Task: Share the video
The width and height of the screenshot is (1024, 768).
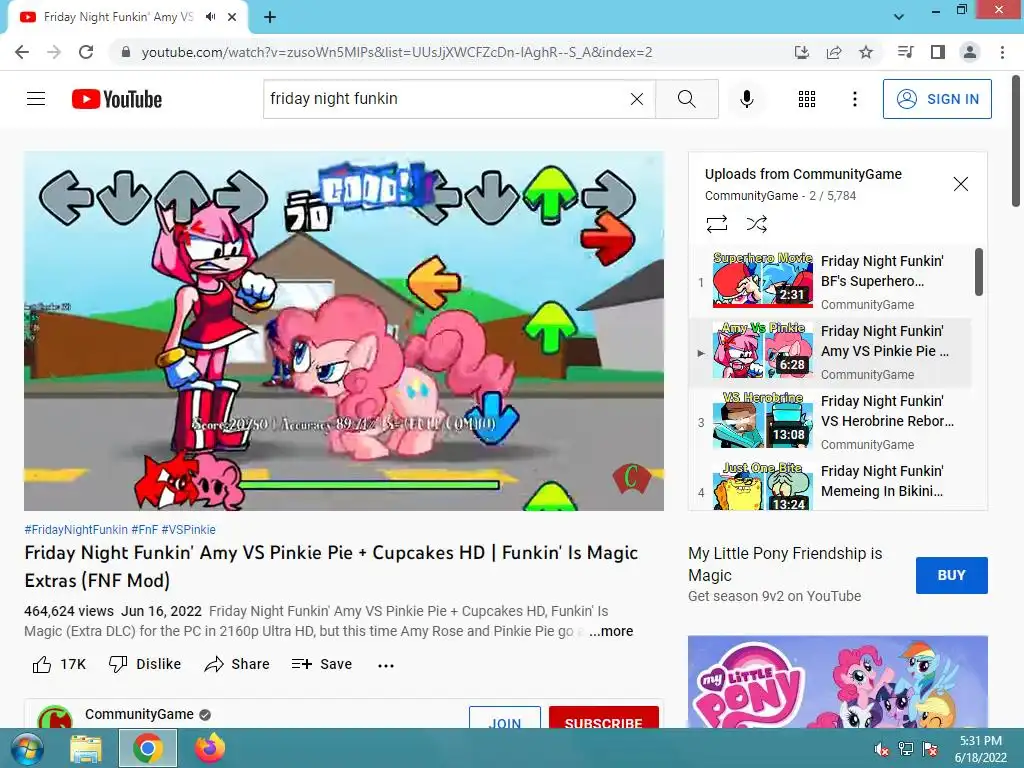Action: coord(236,664)
